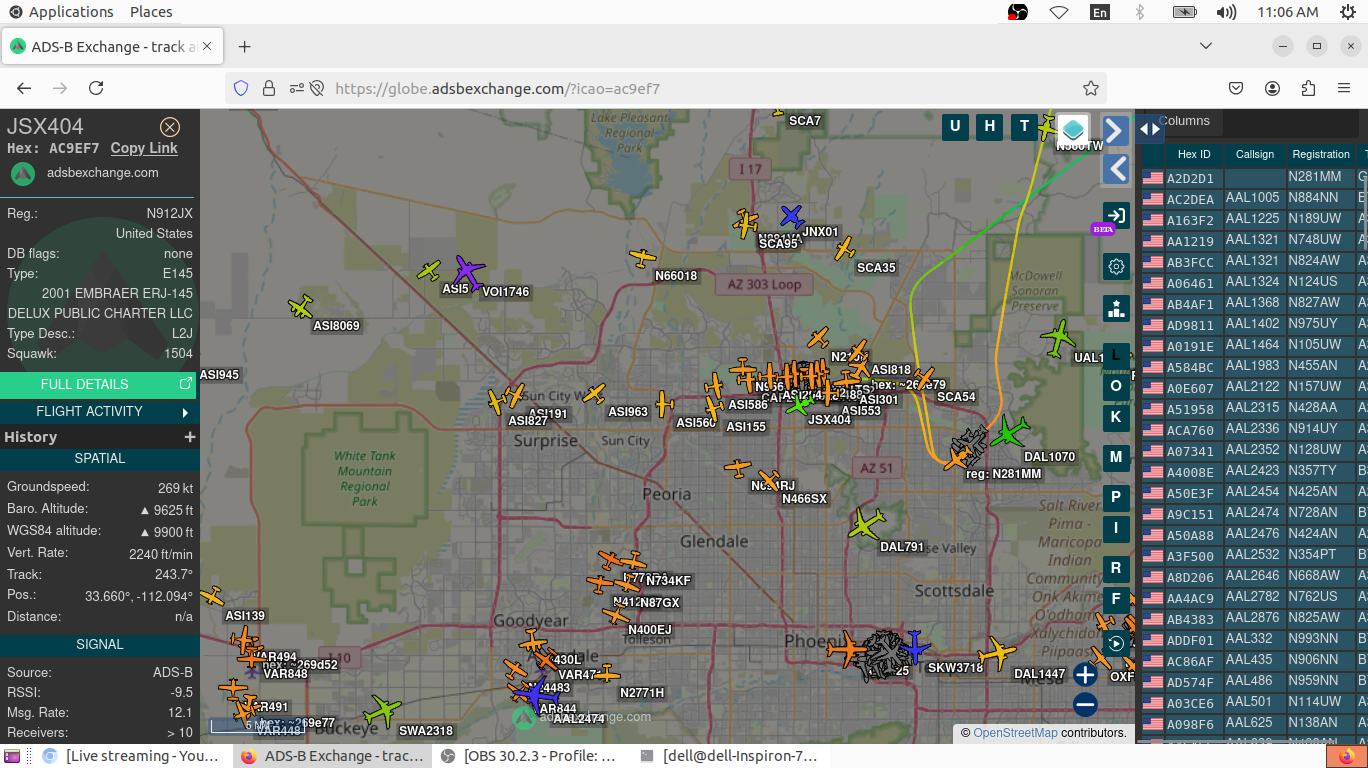Toggle the P map option button
Image resolution: width=1368 pixels, height=768 pixels.
tap(1116, 497)
